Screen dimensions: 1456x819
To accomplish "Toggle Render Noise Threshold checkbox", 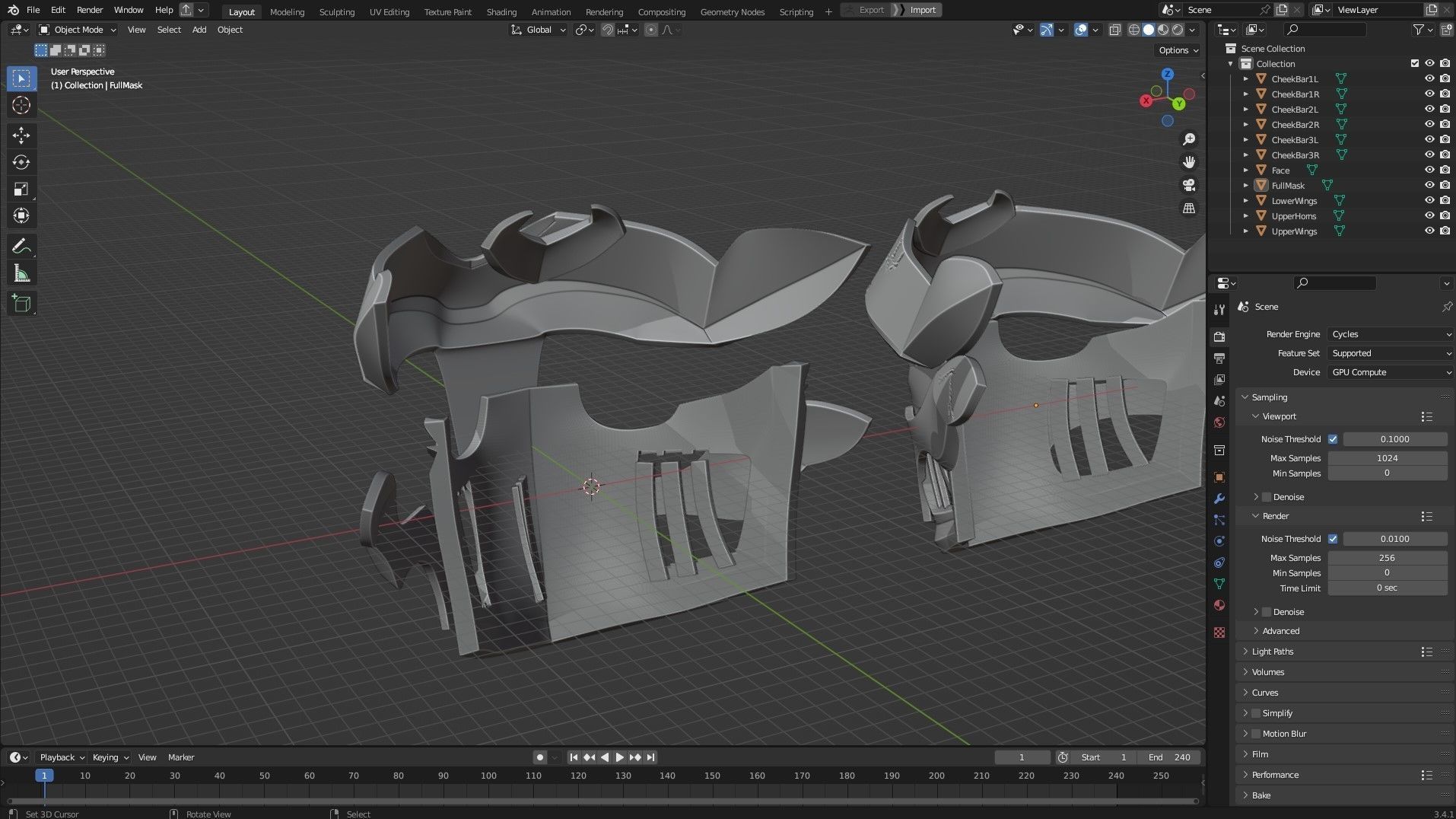I will click(1333, 539).
